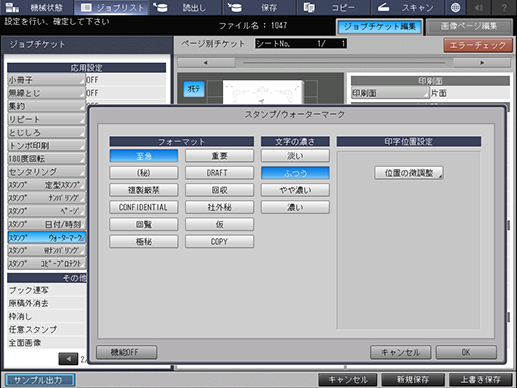
Task: Go to next sheet with right arrow
Action: point(482,63)
